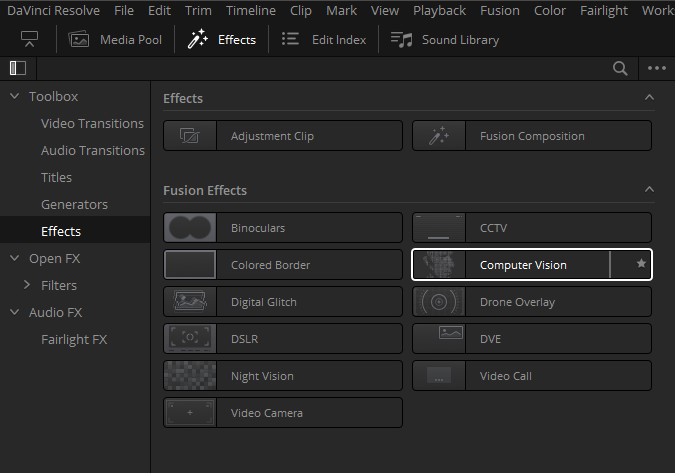
Task: Collapse the Toolbox tree section
Action: coord(14,97)
